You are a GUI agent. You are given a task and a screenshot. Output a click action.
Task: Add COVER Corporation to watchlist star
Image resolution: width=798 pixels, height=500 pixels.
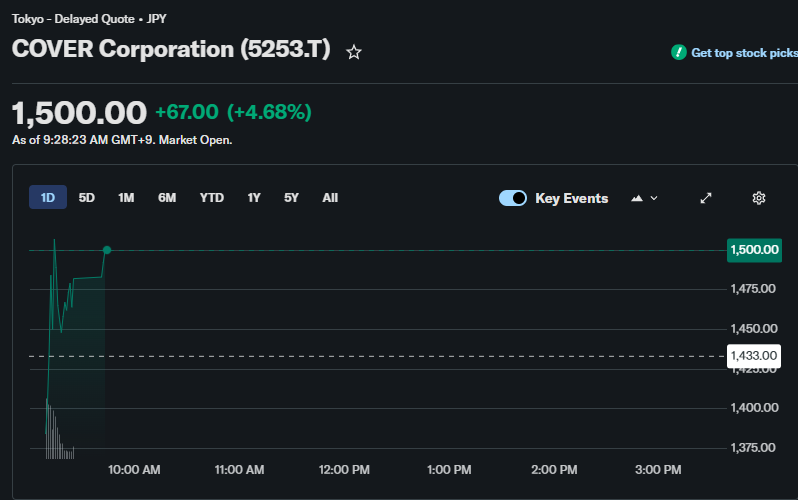coord(354,52)
